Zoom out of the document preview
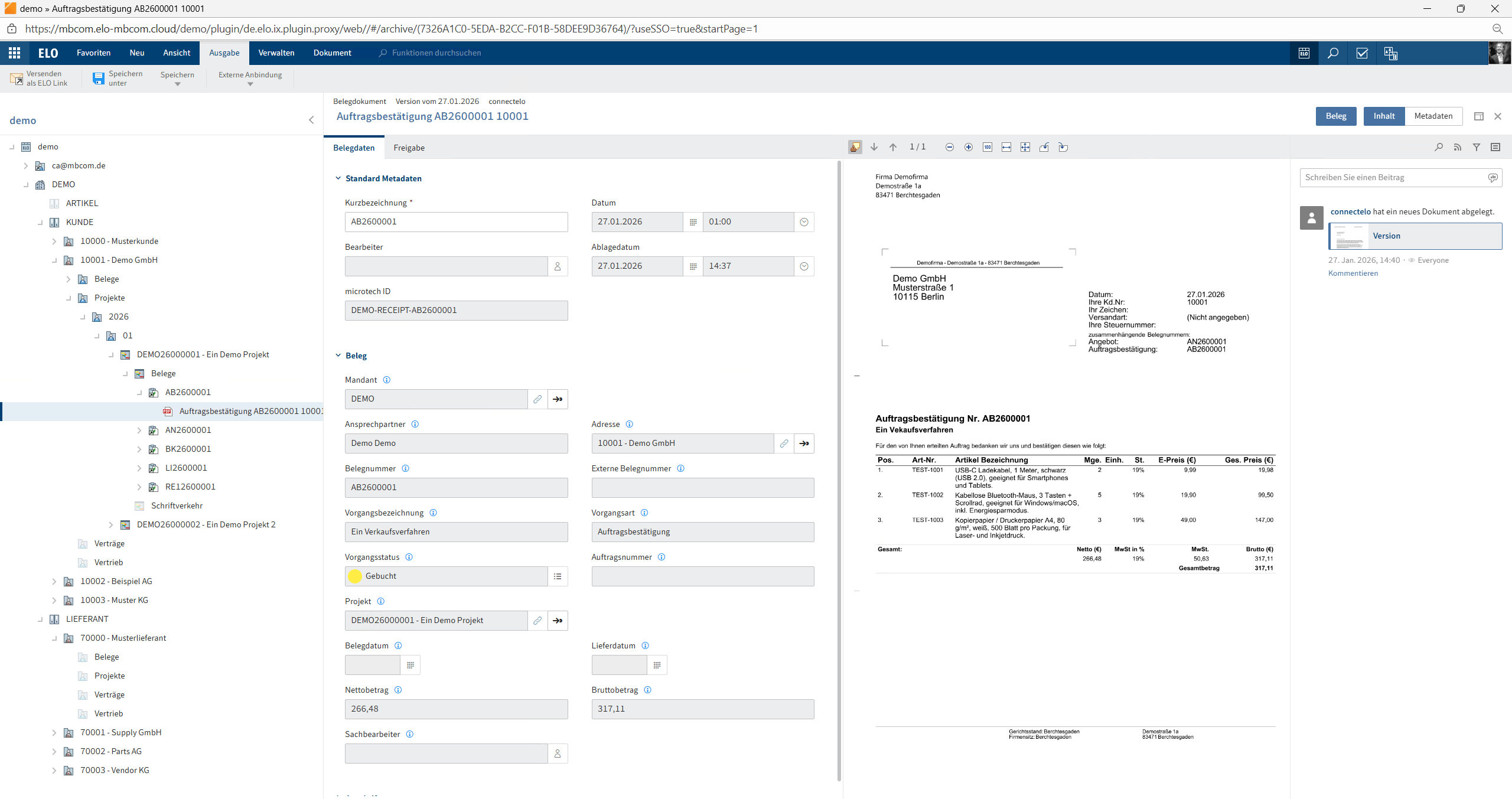 click(950, 147)
